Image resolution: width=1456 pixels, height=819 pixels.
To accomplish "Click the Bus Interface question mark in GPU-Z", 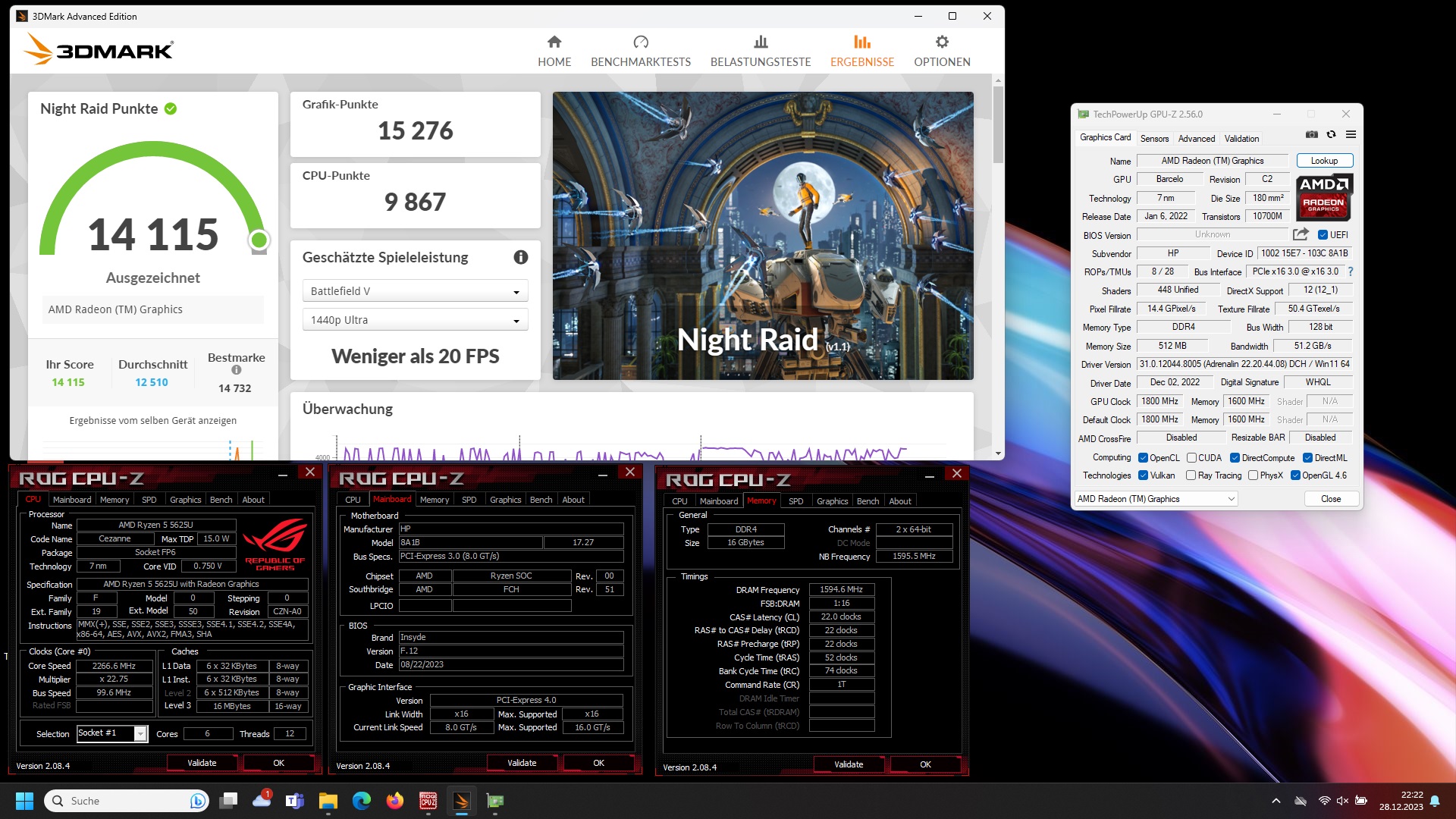I will [x=1351, y=271].
